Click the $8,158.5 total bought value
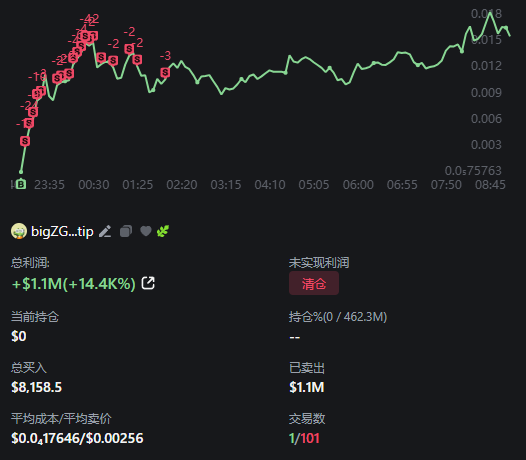Viewport: 526px width, 460px height. (x=37, y=387)
